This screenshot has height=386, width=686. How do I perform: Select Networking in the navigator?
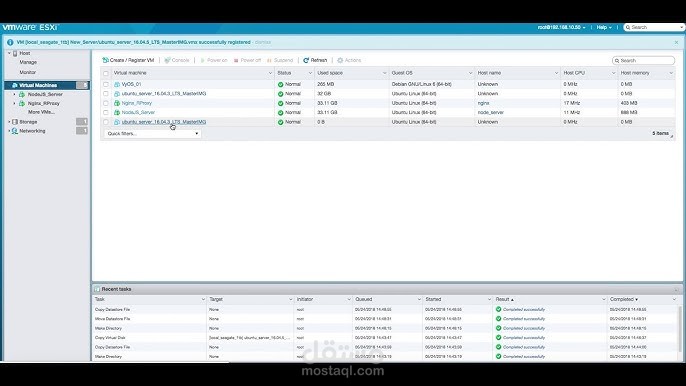[32, 131]
